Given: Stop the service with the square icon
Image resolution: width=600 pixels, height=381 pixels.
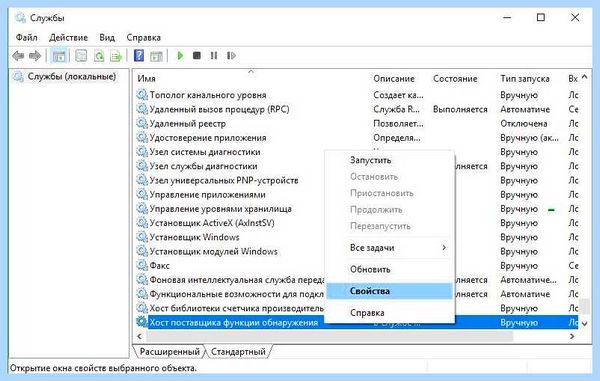Looking at the screenshot, I should [197, 56].
